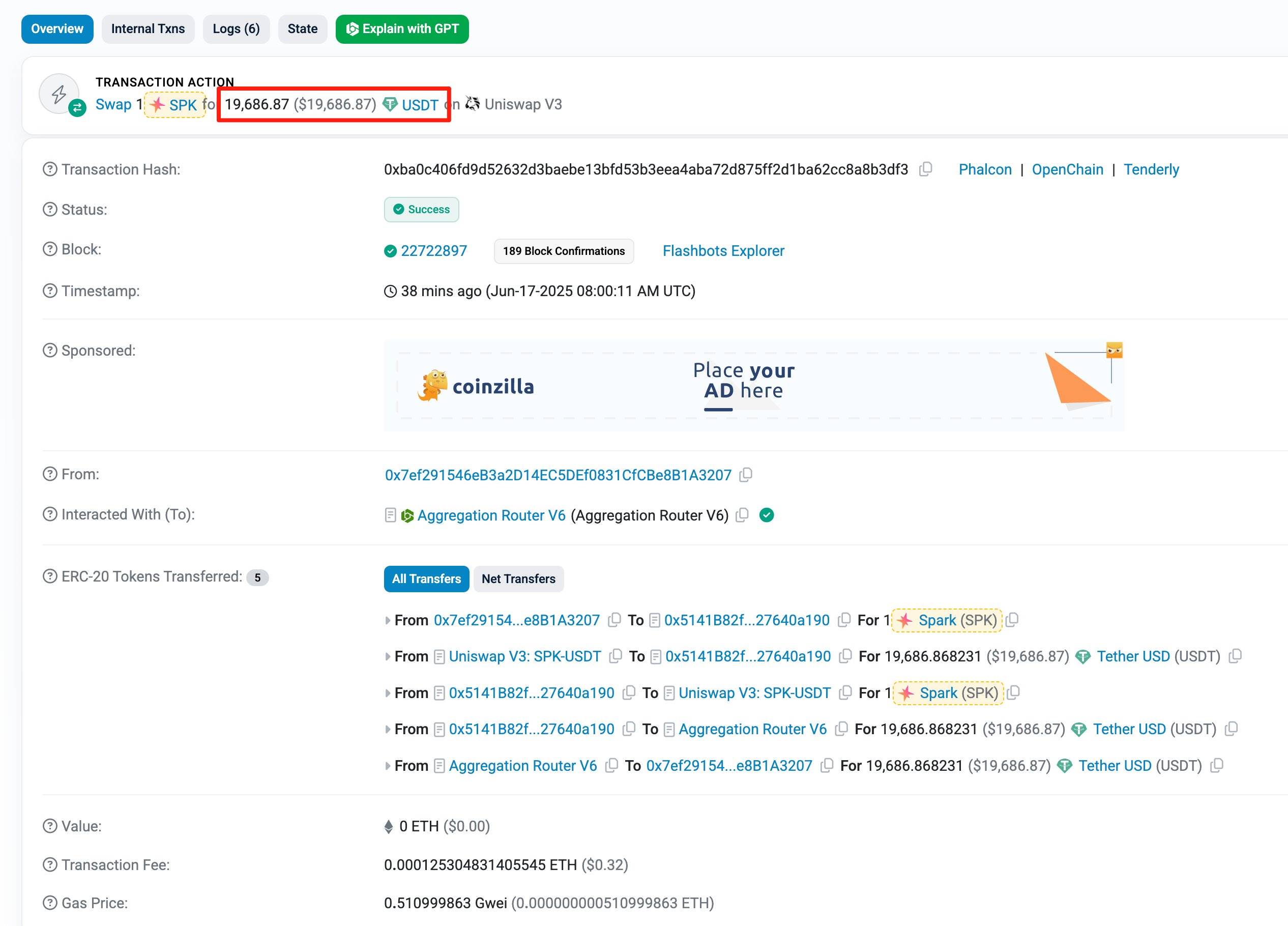Open the OpenChain link
Screen dimensions: 1288x926
click(1068, 169)
